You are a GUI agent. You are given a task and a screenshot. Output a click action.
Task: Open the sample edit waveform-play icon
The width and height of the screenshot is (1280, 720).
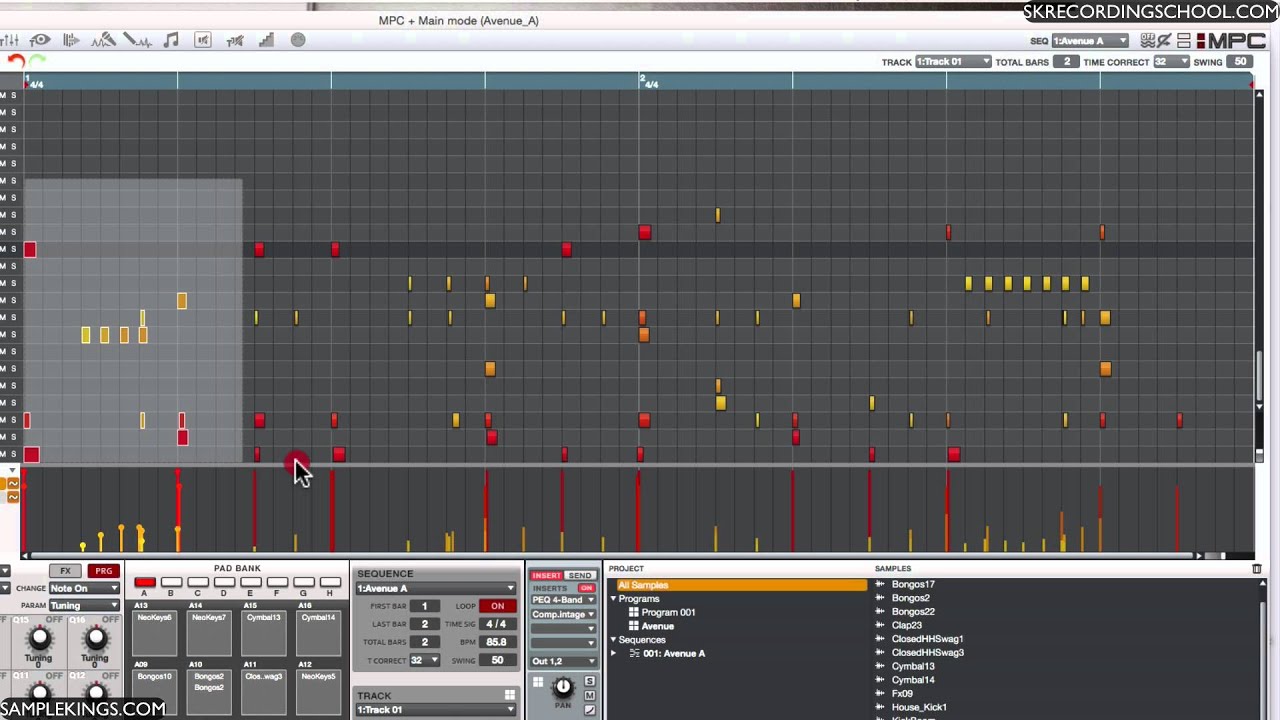pos(71,40)
